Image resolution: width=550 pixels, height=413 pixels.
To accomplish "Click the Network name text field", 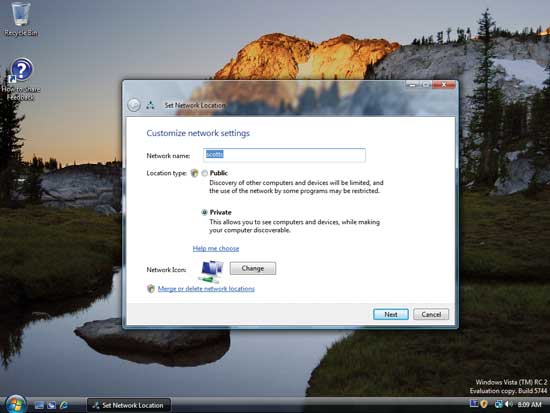I will 284,155.
